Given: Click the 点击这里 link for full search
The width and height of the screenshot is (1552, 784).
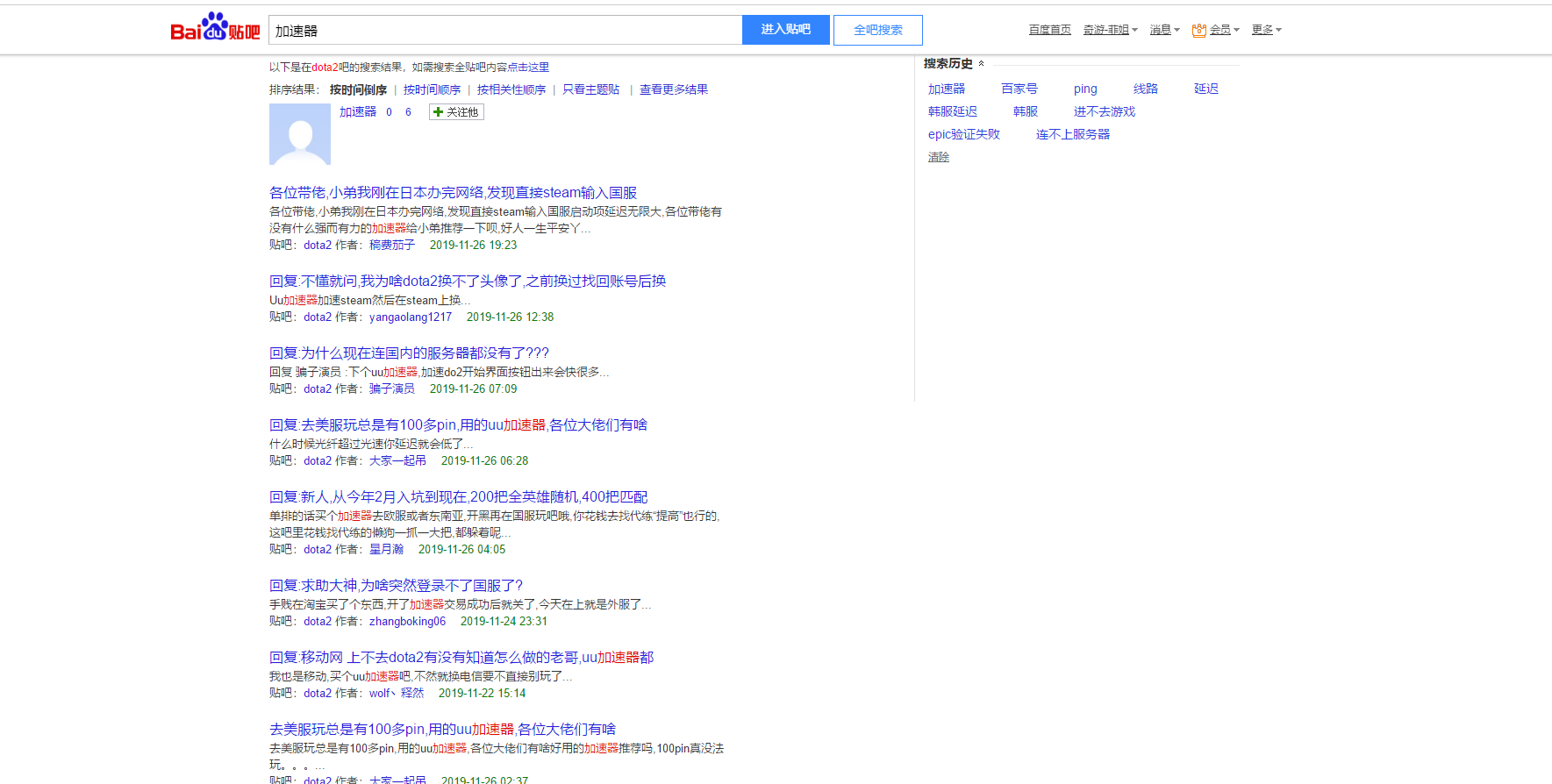Looking at the screenshot, I should (528, 67).
